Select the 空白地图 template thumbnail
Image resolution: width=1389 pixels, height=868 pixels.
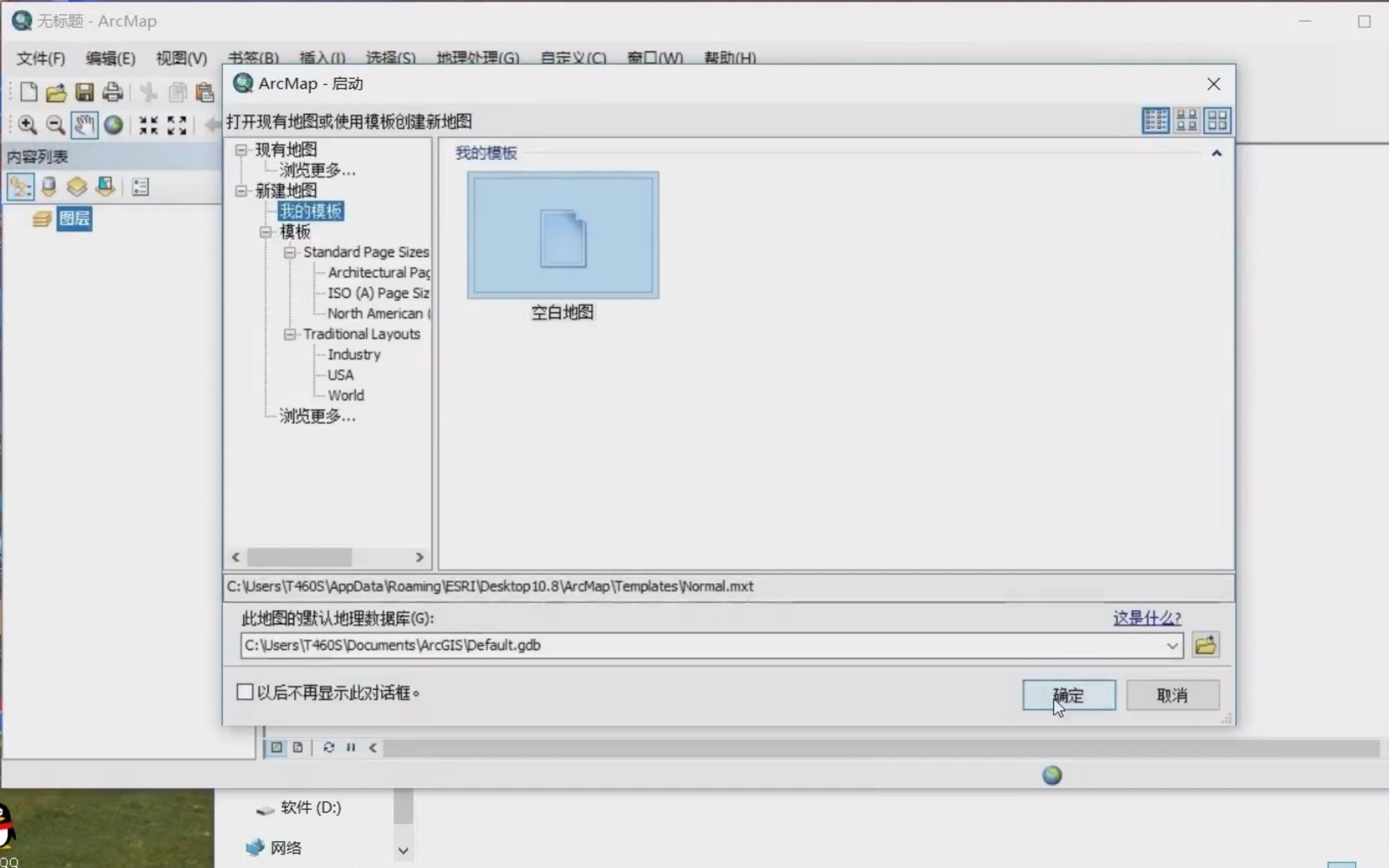coord(563,235)
